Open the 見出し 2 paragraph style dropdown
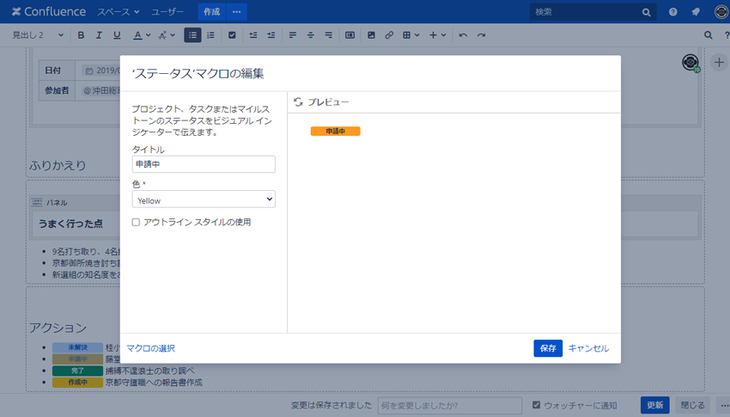The height and width of the screenshot is (417, 730). 37,35
